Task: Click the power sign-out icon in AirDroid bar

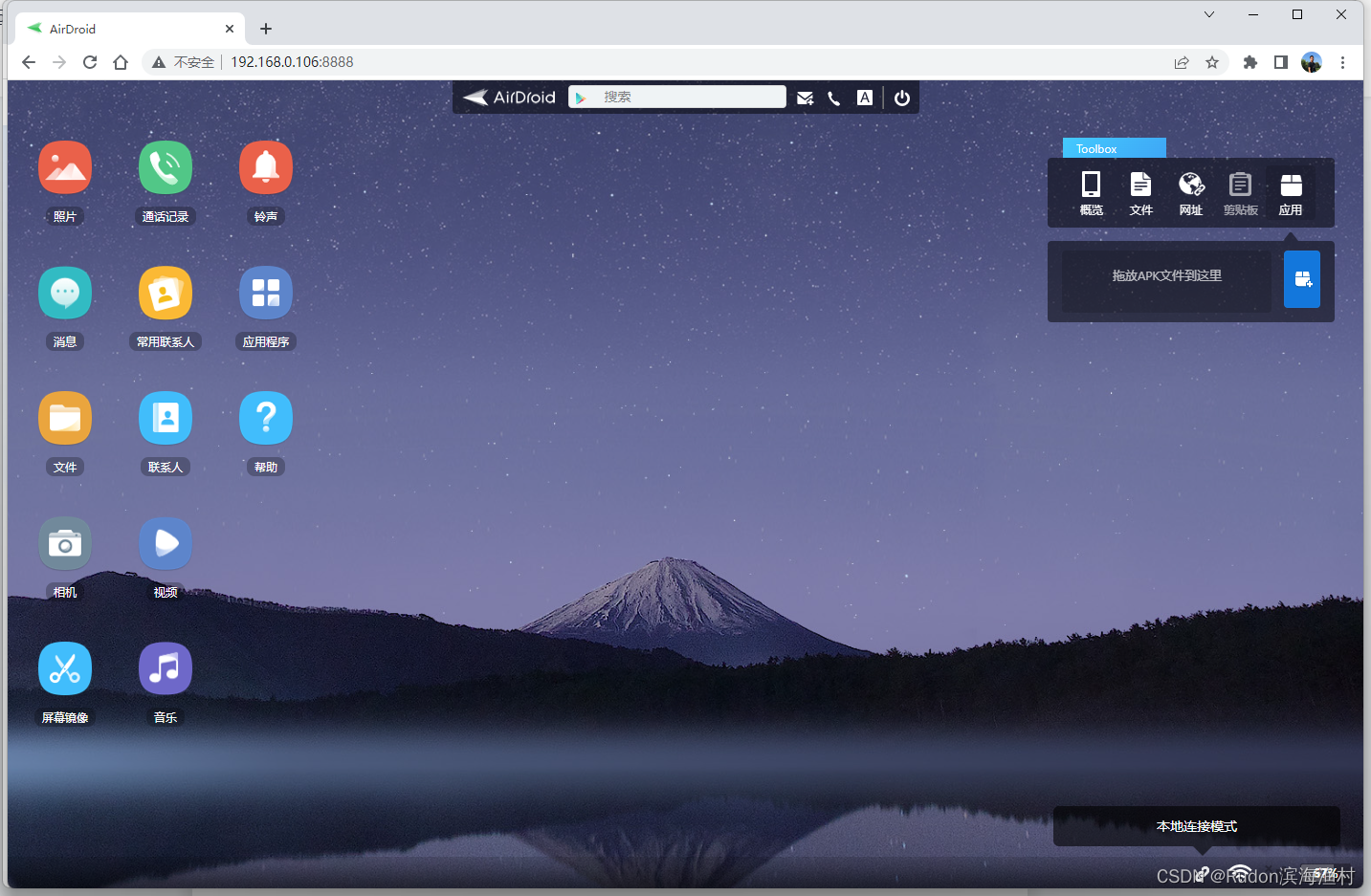Action: click(902, 98)
